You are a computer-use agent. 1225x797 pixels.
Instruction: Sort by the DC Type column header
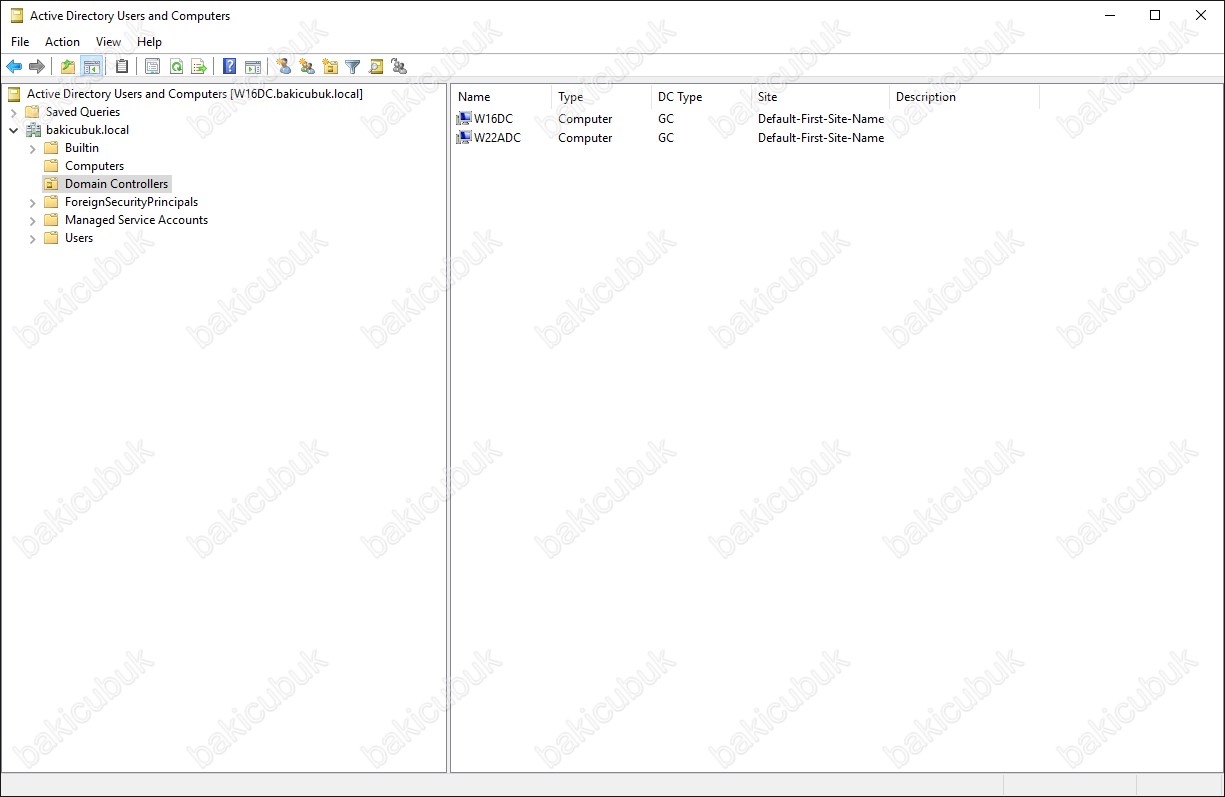[701, 97]
